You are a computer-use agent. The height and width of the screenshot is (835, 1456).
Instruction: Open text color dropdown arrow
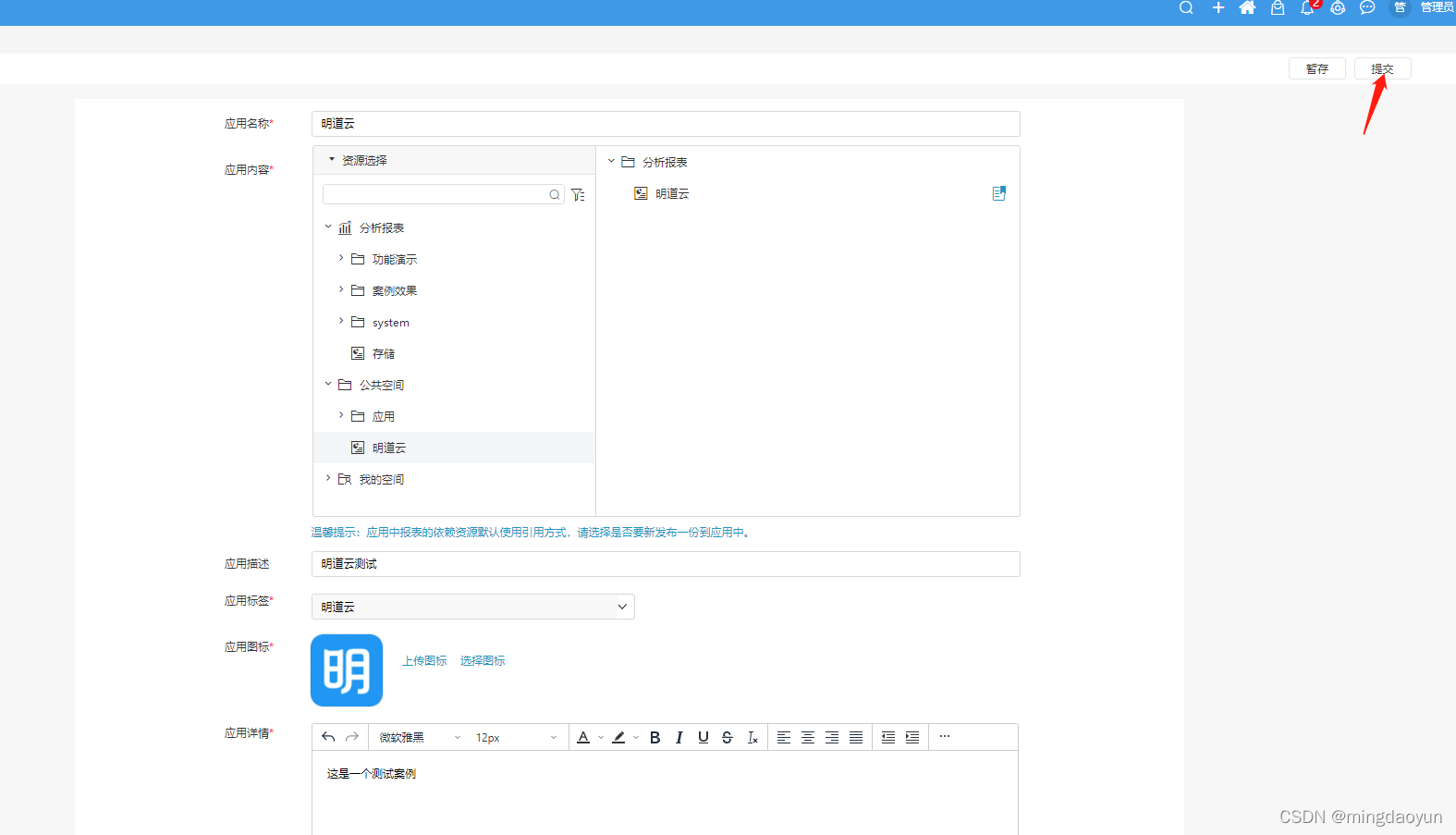point(601,738)
